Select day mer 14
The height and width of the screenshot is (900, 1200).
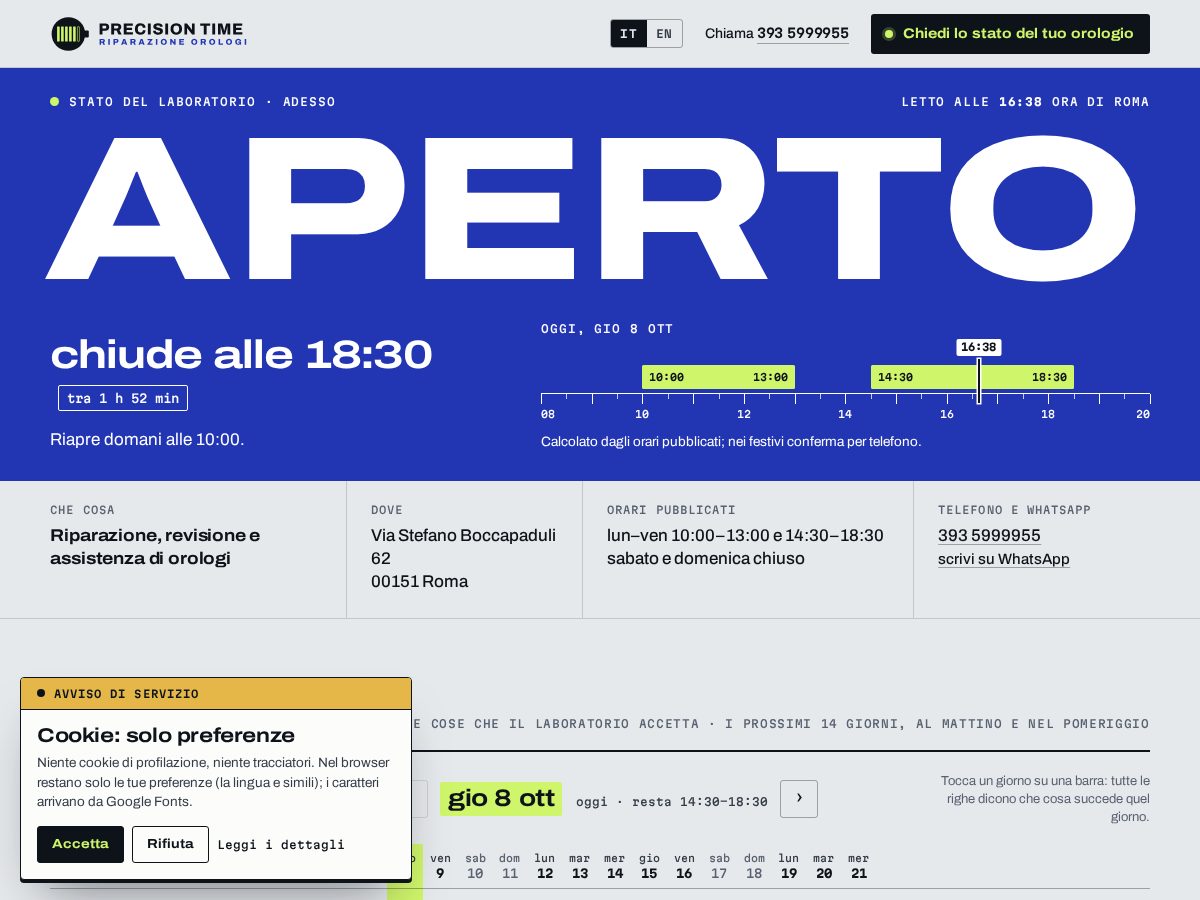(615, 866)
